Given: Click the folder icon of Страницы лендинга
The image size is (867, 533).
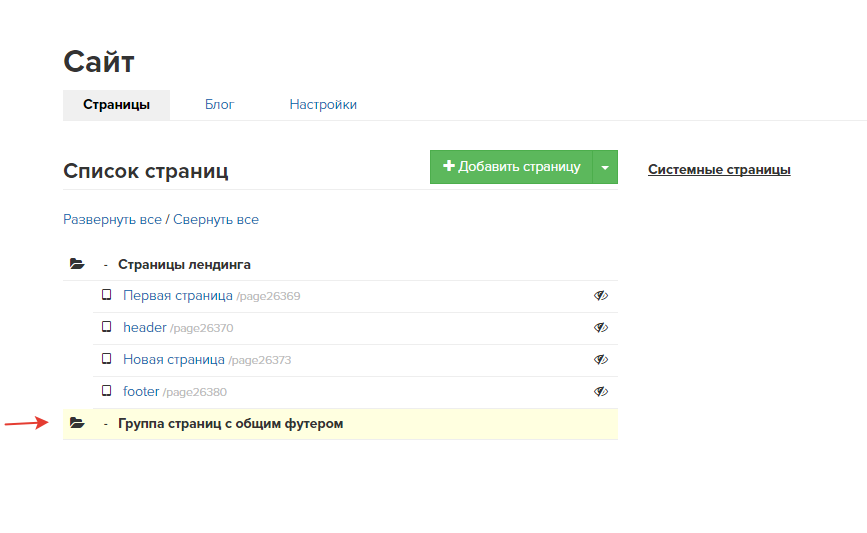Looking at the screenshot, I should [77, 264].
